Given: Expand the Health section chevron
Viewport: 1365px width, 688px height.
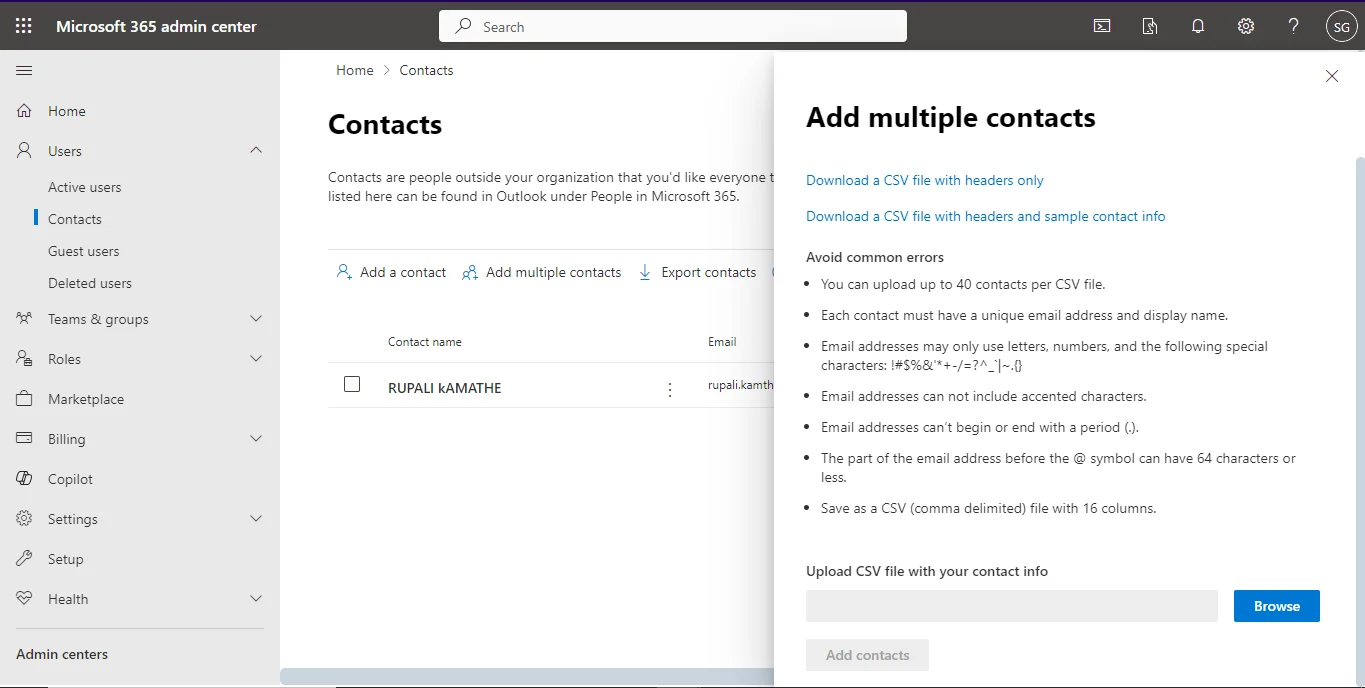Looking at the screenshot, I should (x=256, y=598).
